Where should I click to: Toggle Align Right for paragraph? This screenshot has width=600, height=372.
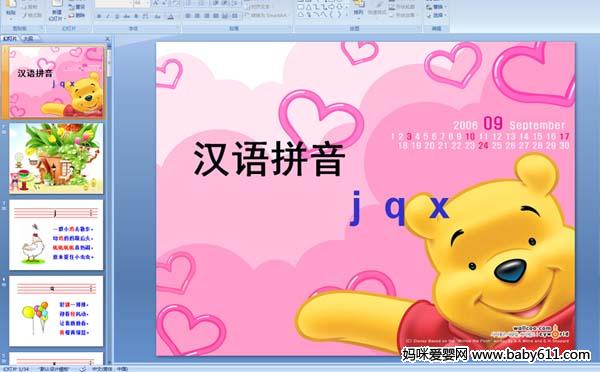pos(206,16)
